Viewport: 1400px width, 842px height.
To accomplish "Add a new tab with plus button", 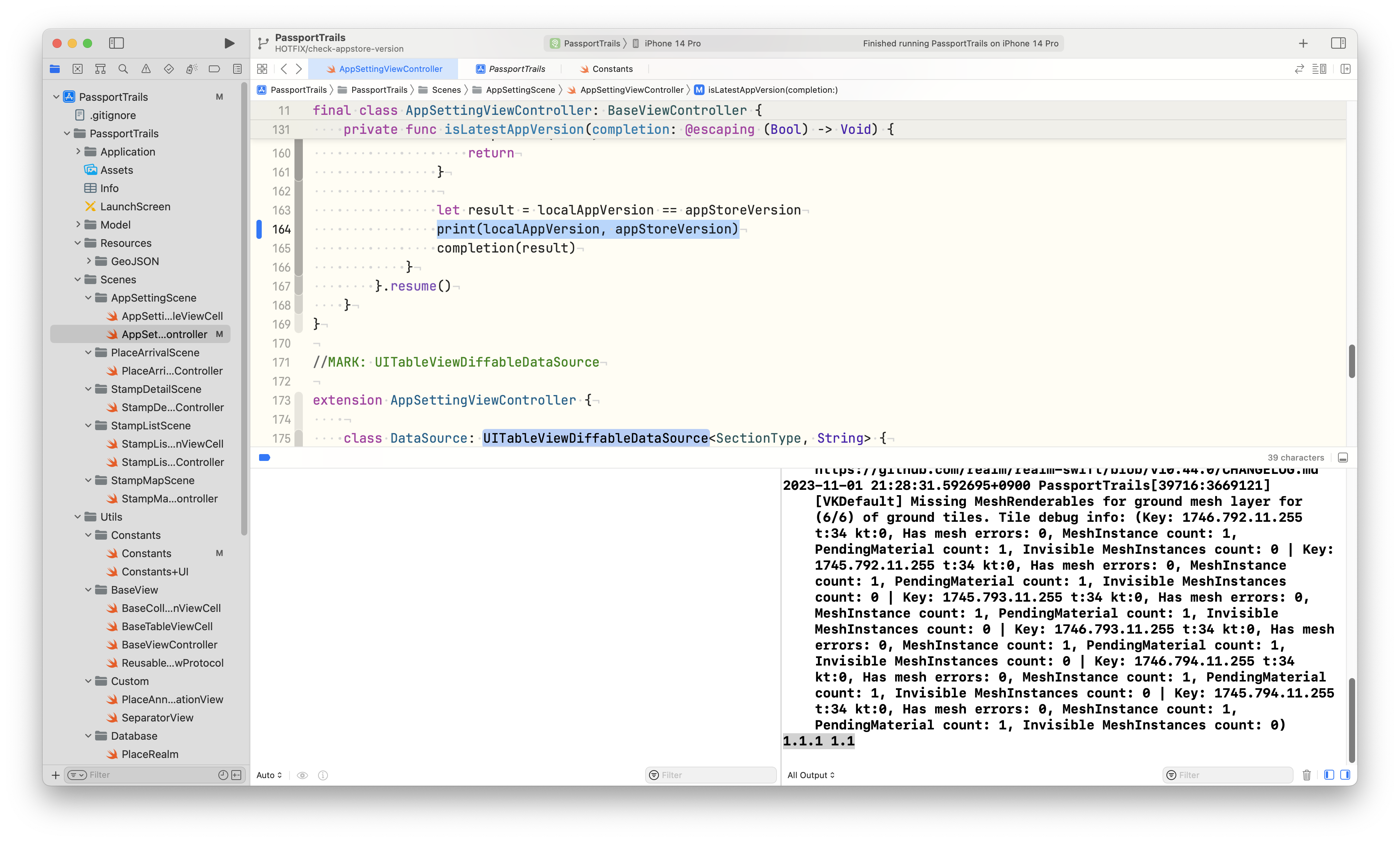I will click(x=1303, y=43).
